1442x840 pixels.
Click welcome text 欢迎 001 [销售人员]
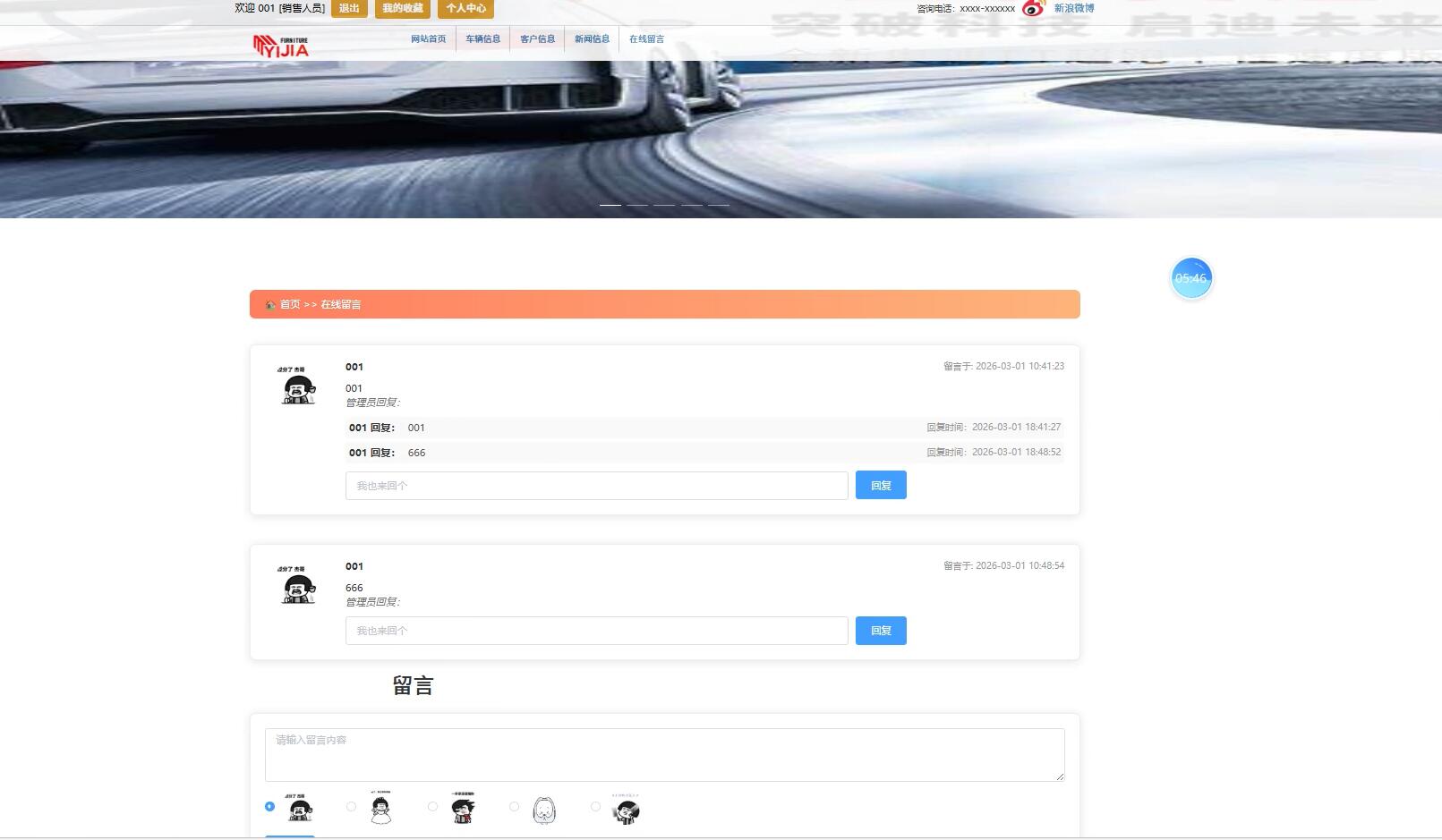click(279, 8)
